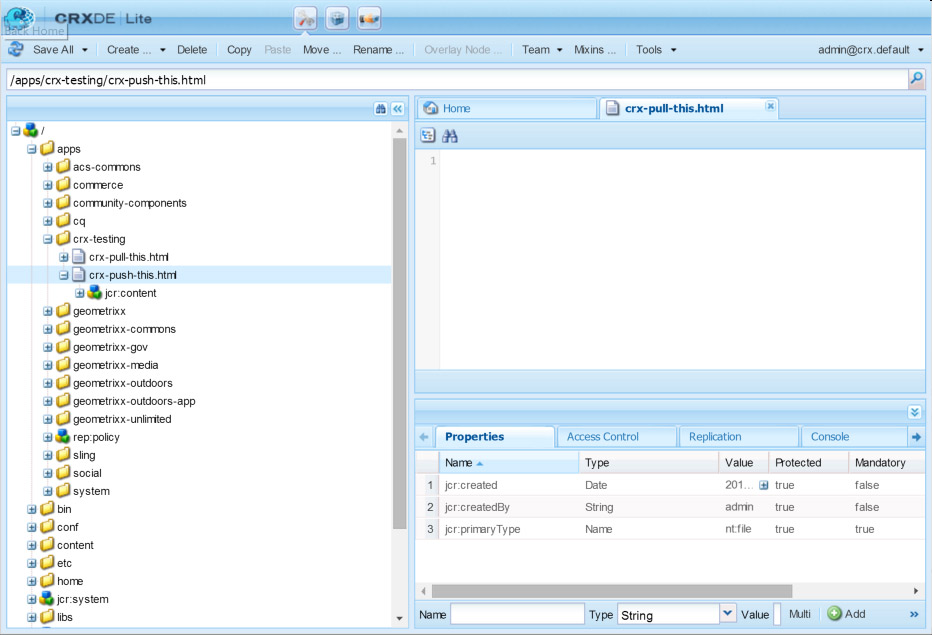Open the Team dropdown menu

(541, 50)
